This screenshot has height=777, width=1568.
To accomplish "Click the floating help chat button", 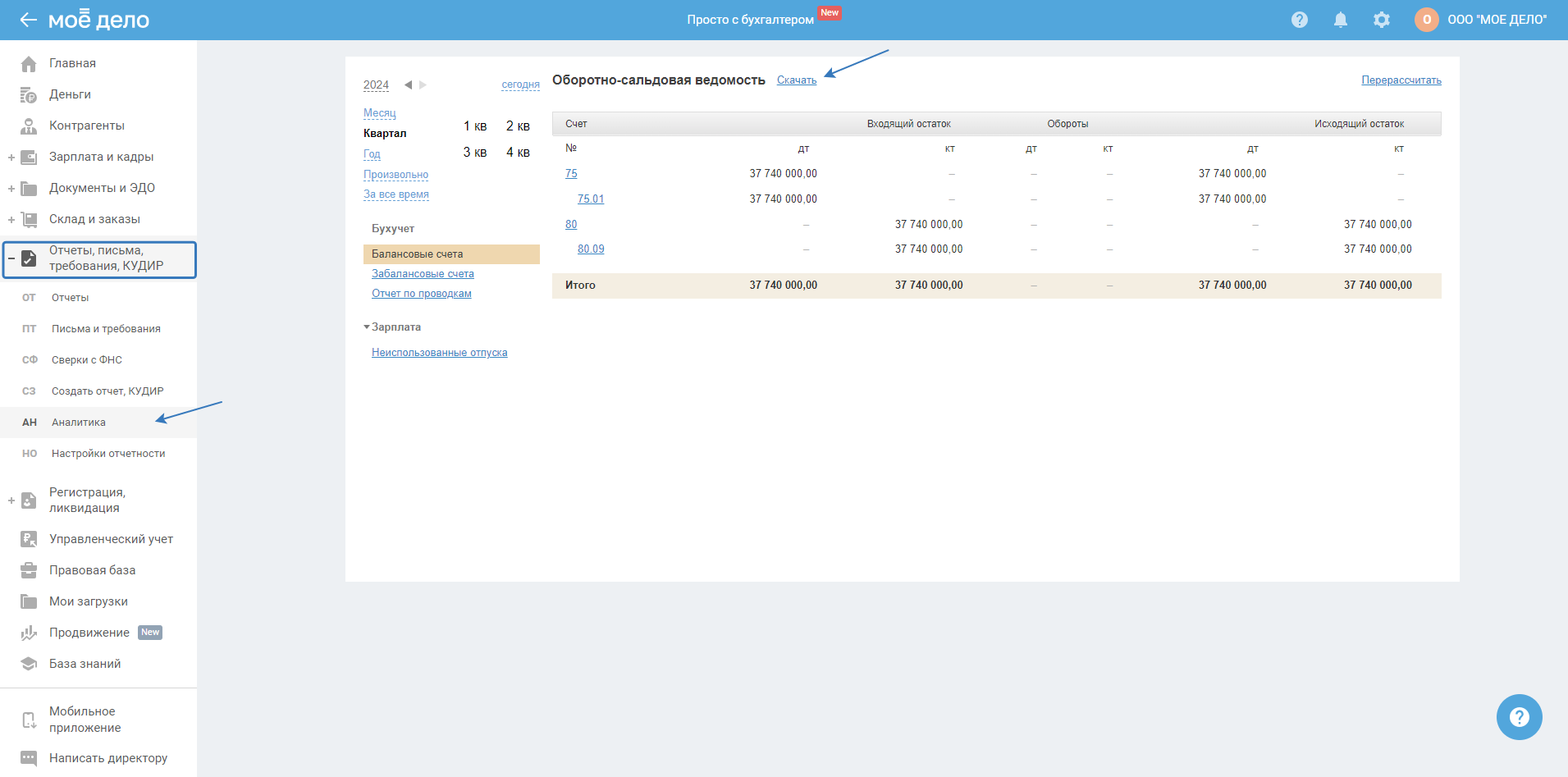I will (x=1519, y=717).
